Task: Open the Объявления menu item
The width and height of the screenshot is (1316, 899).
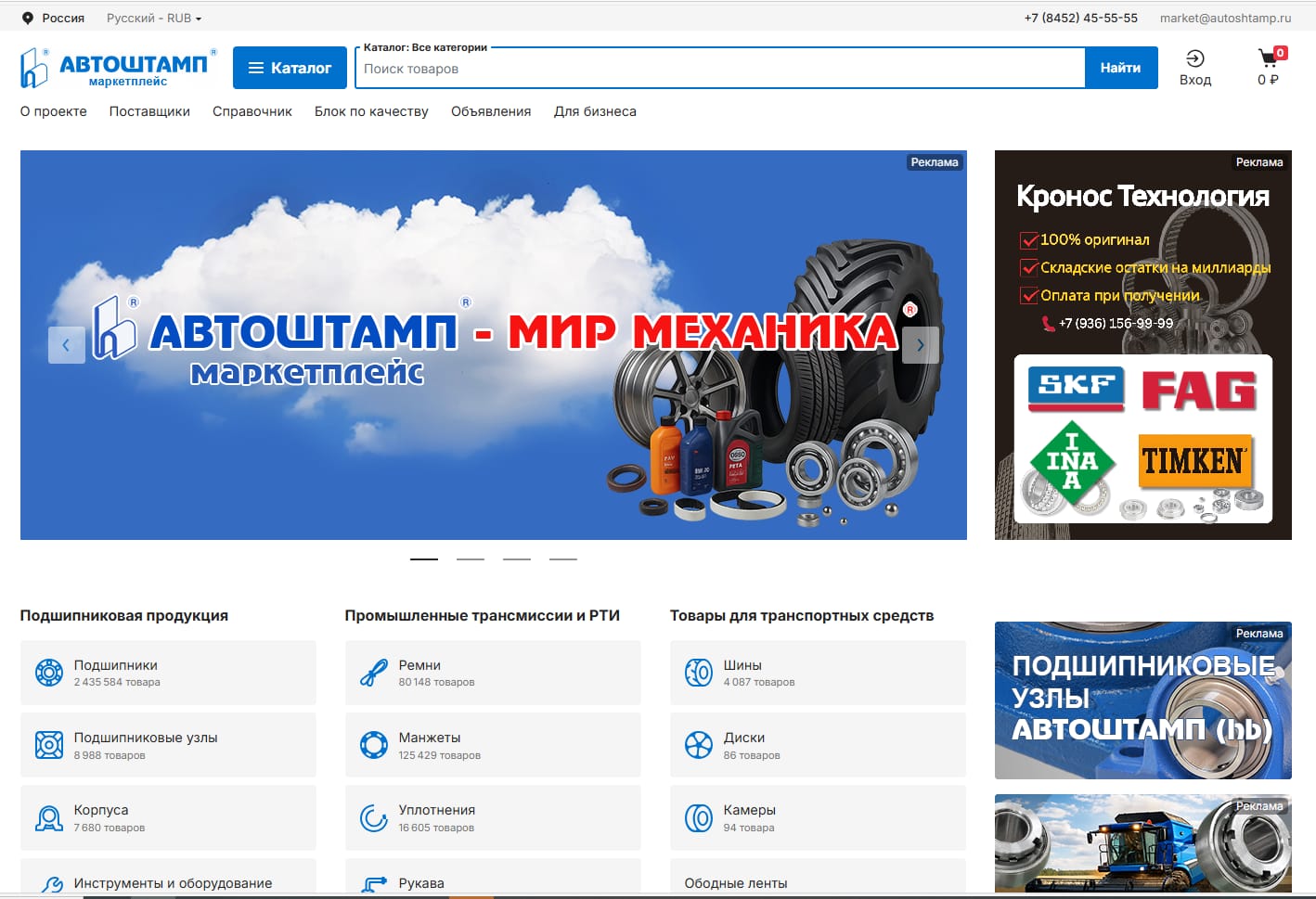Action: click(491, 111)
